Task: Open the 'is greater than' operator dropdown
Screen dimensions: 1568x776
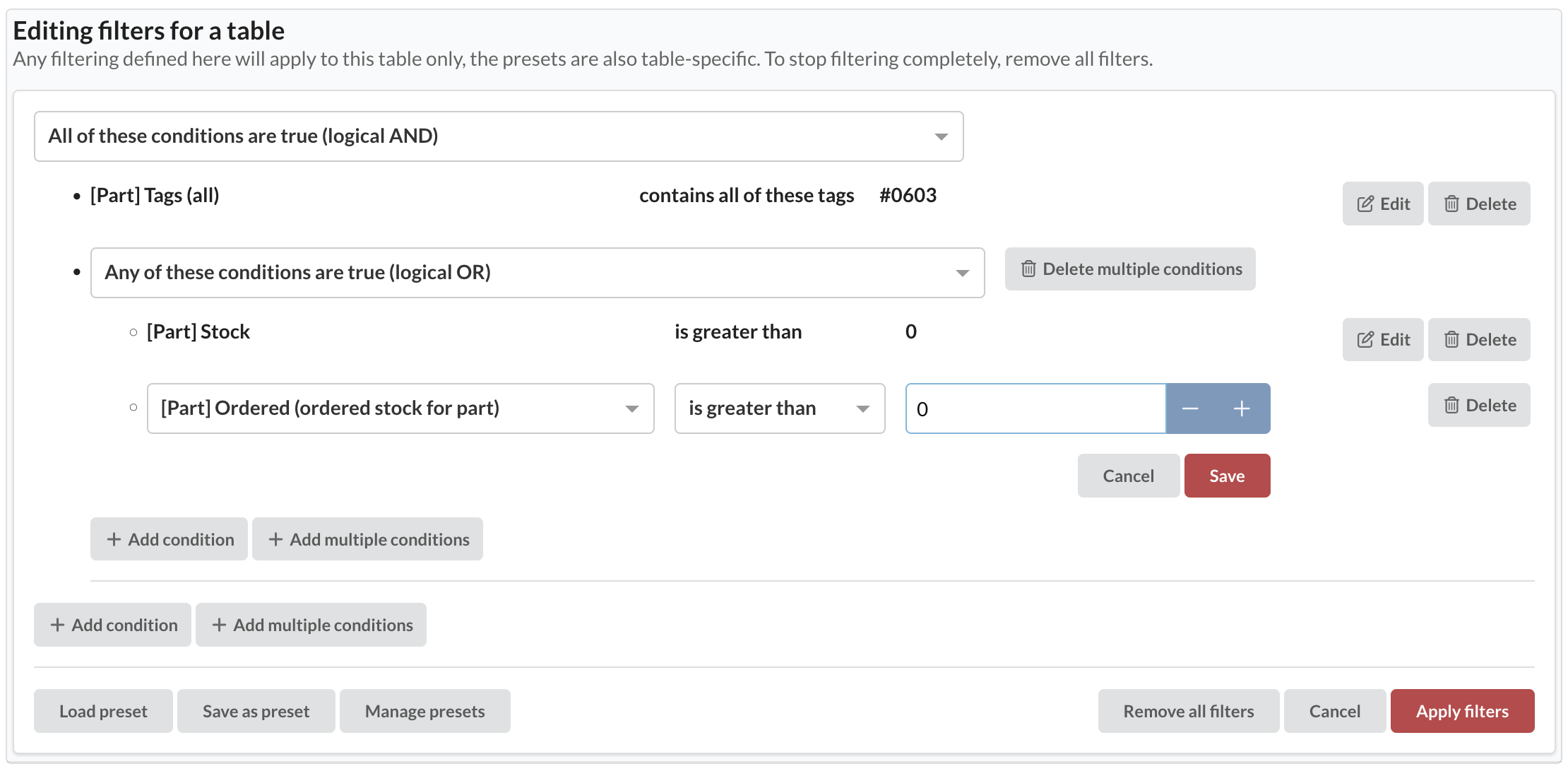Action: 780,408
